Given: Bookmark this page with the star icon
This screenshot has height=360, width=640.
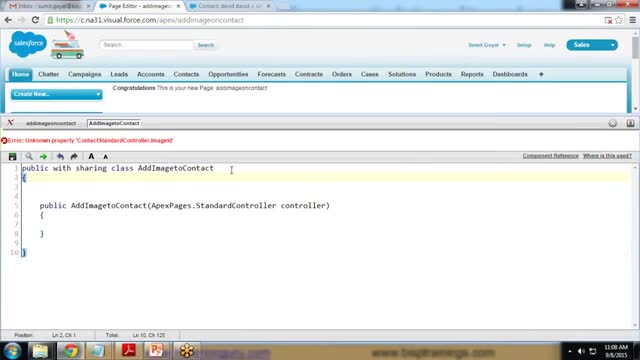Looking at the screenshot, I should [x=619, y=20].
